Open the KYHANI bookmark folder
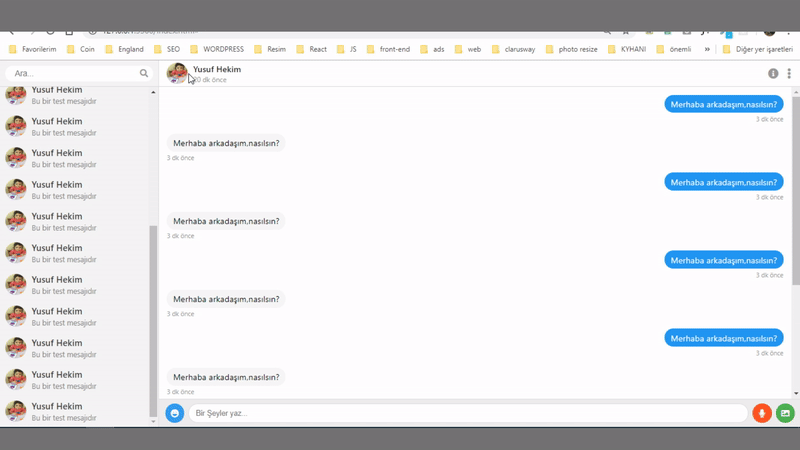The image size is (800, 450). [627, 49]
